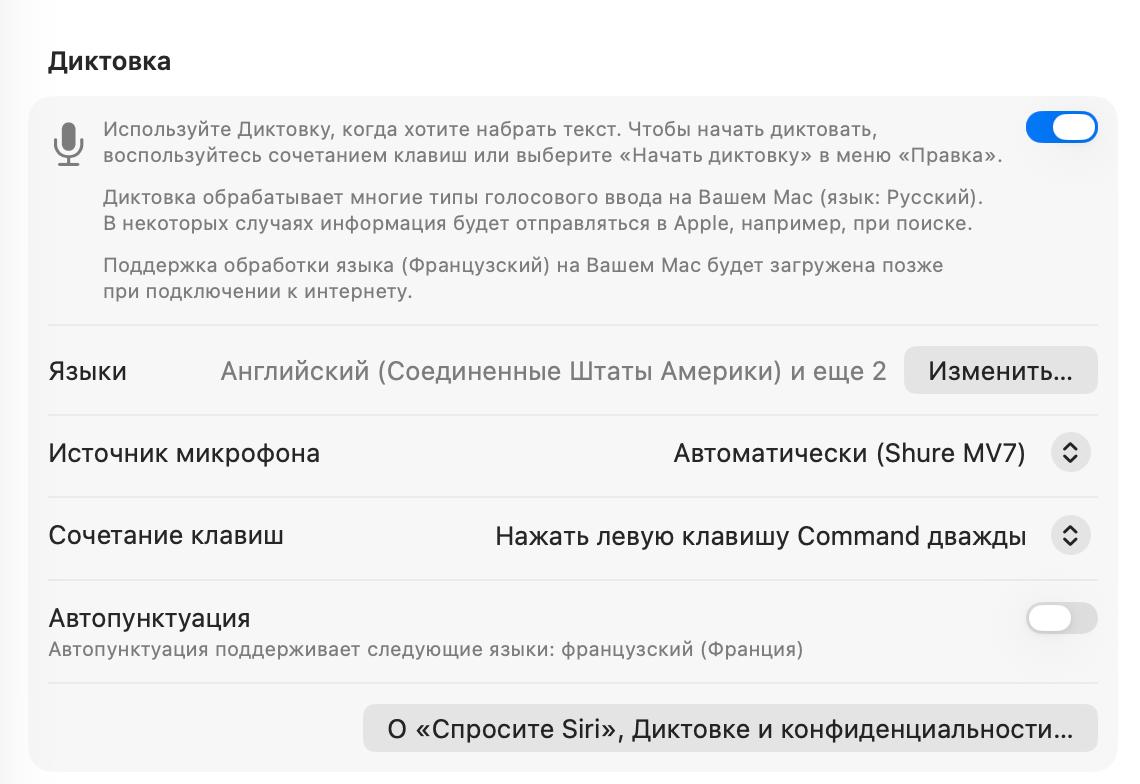Click the Автопунктуация label
This screenshot has height=784, width=1140.
(149, 618)
